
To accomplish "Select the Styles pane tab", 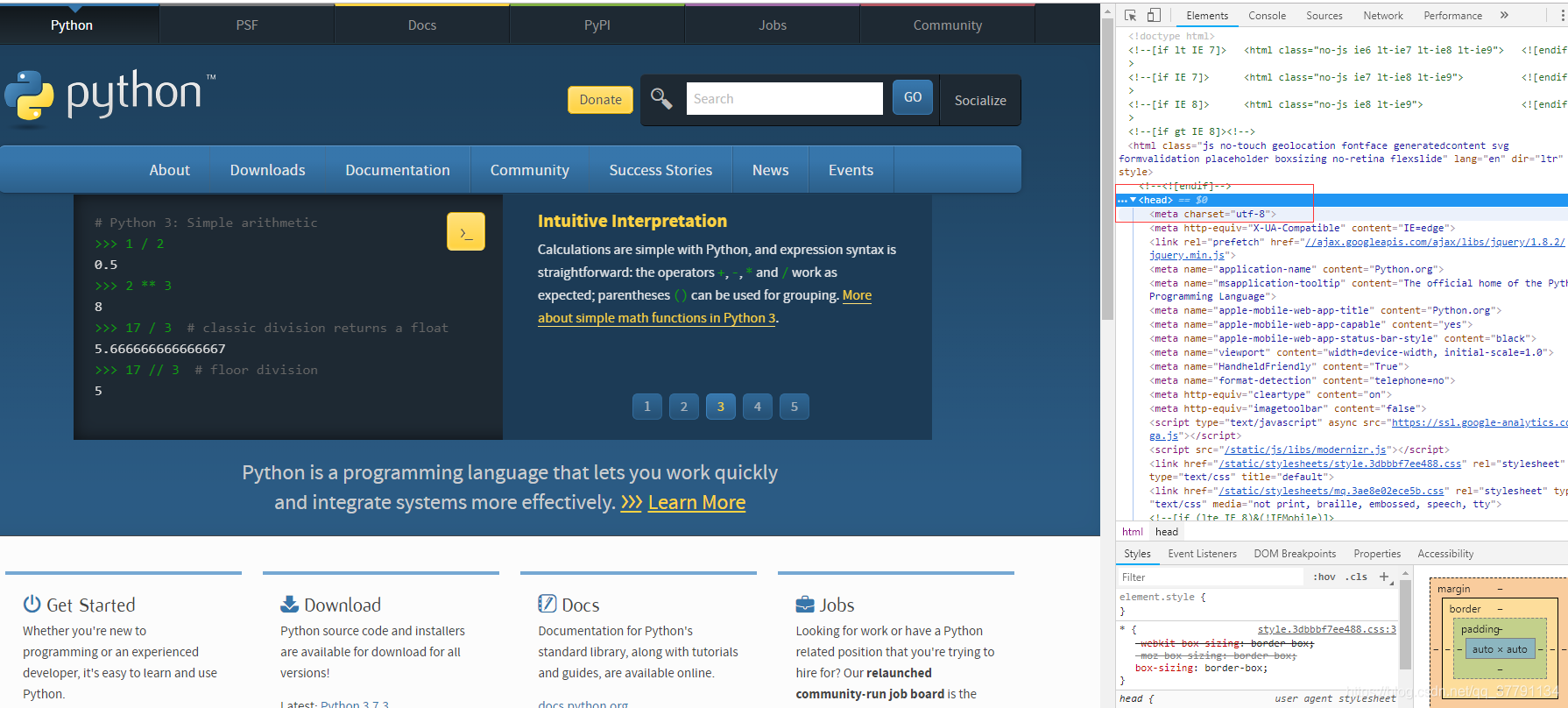I will coord(1137,554).
